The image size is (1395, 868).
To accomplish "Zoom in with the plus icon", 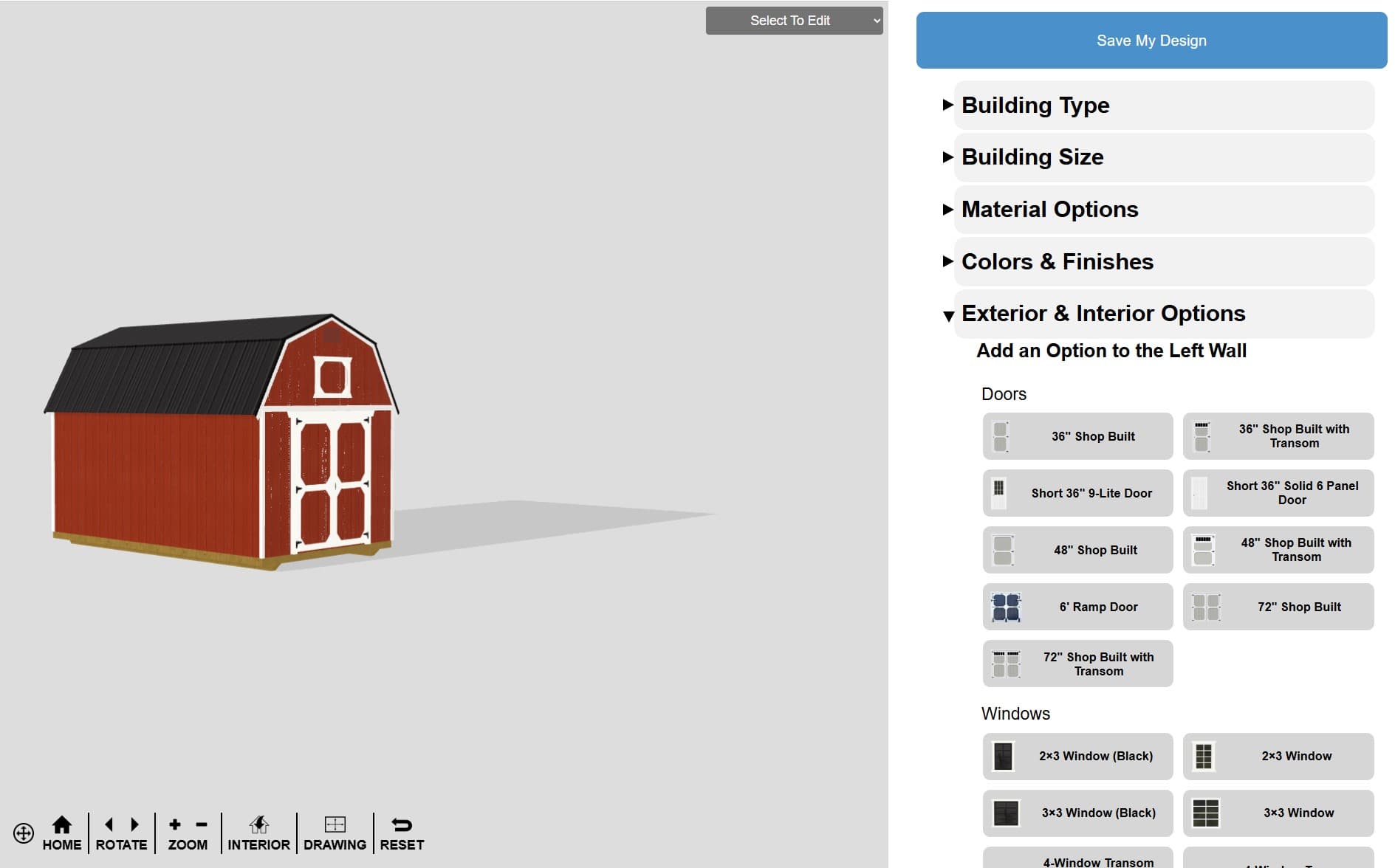I will 175,824.
